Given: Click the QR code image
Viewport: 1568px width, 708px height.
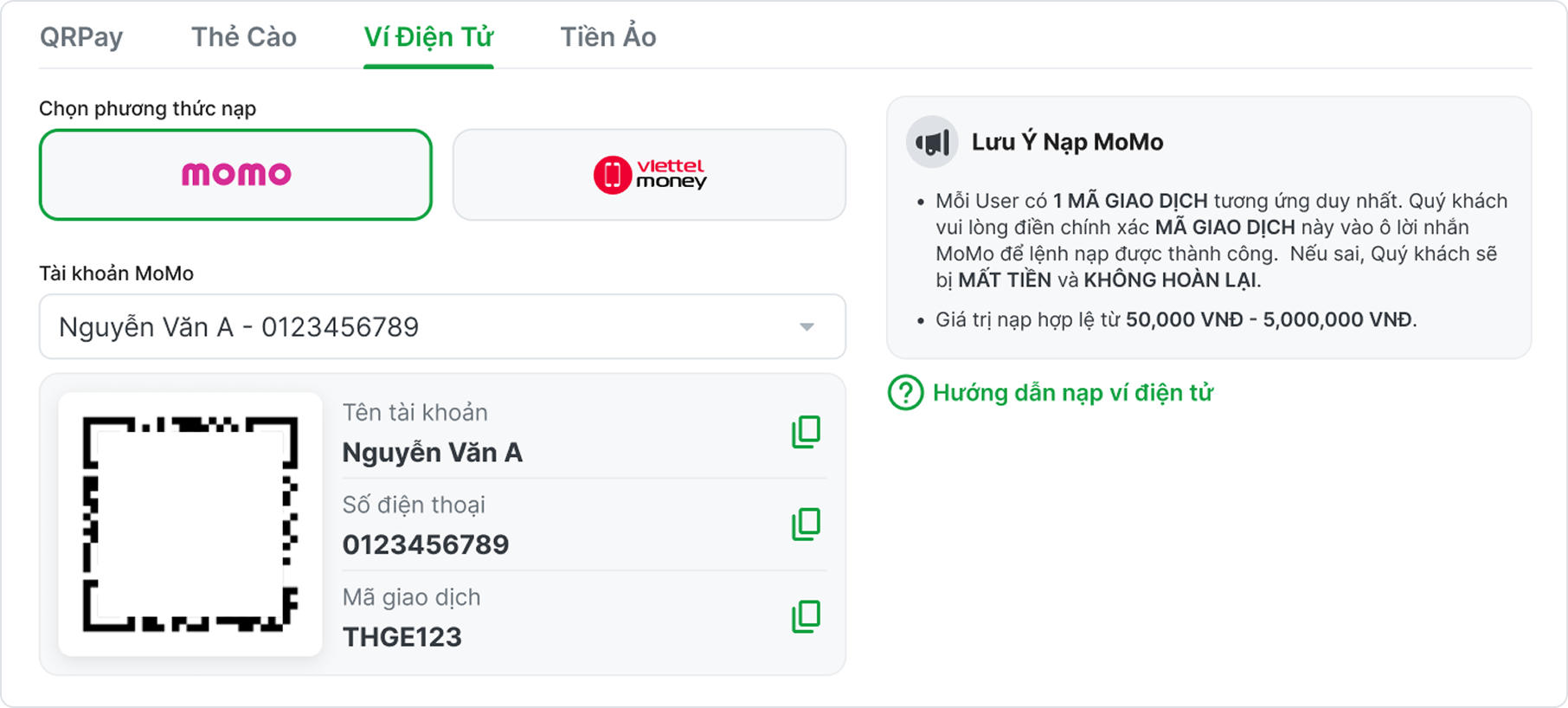Looking at the screenshot, I should [x=190, y=524].
